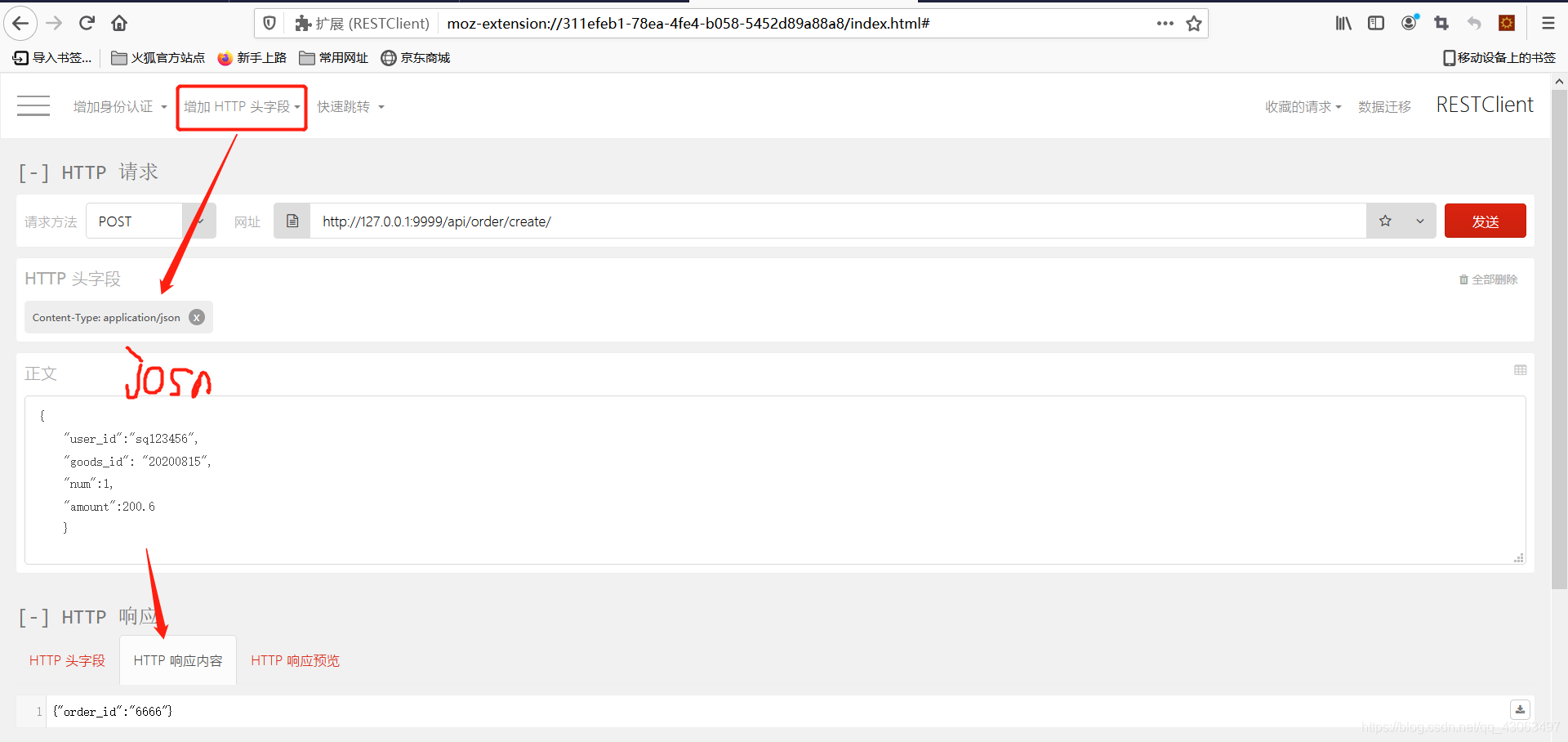This screenshot has height=742, width=1568.
Task: Open the browser home page icon
Action: pos(119,24)
